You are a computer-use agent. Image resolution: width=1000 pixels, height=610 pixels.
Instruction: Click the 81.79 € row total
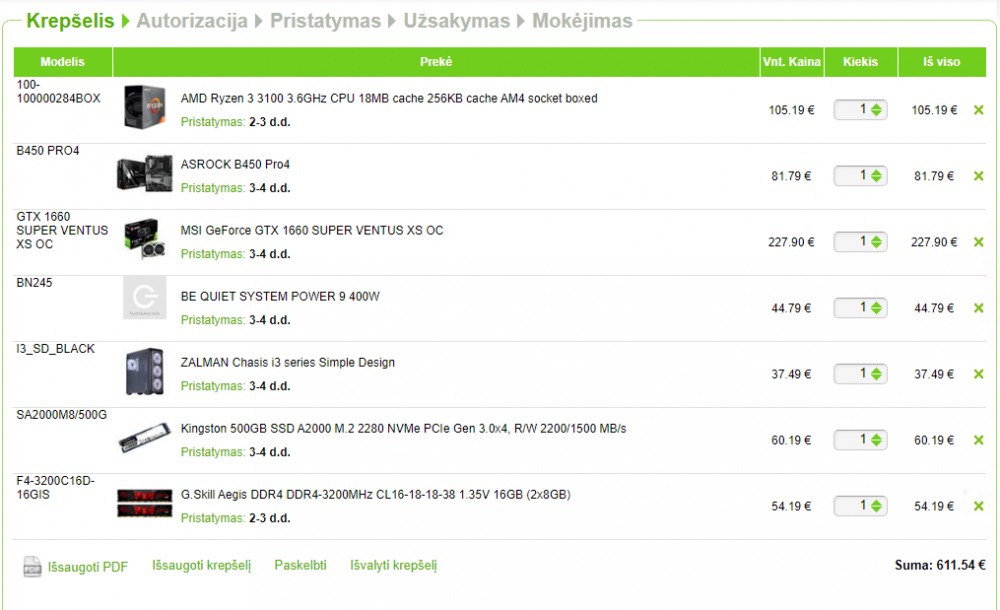(934, 176)
